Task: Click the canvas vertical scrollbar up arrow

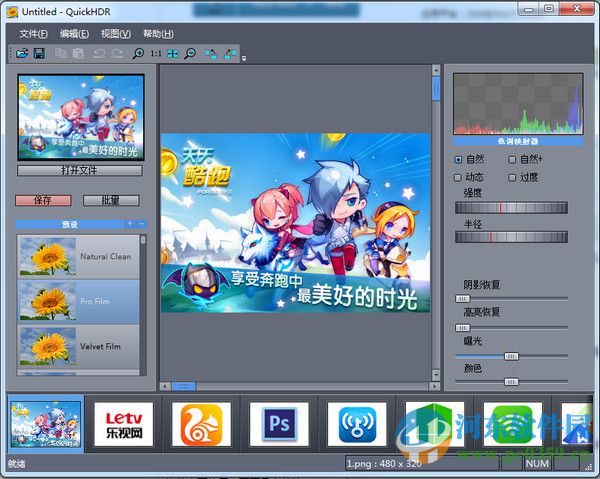Action: click(436, 70)
